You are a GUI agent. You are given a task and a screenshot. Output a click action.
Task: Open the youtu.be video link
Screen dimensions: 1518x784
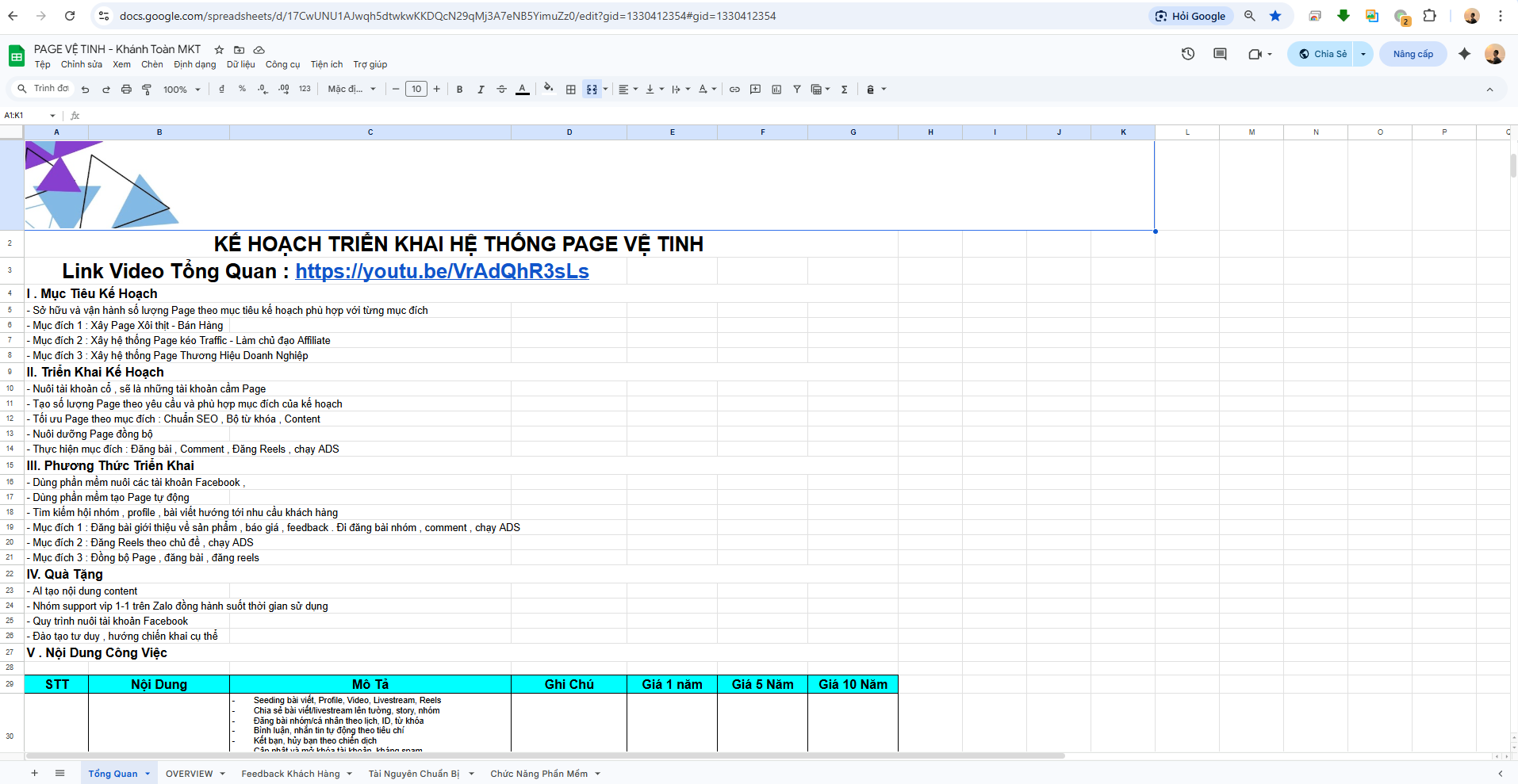point(442,271)
